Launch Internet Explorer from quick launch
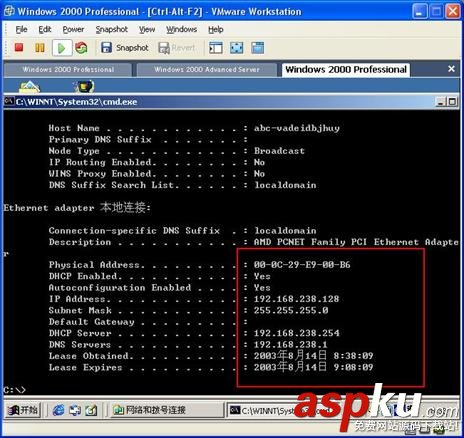 pos(59,410)
